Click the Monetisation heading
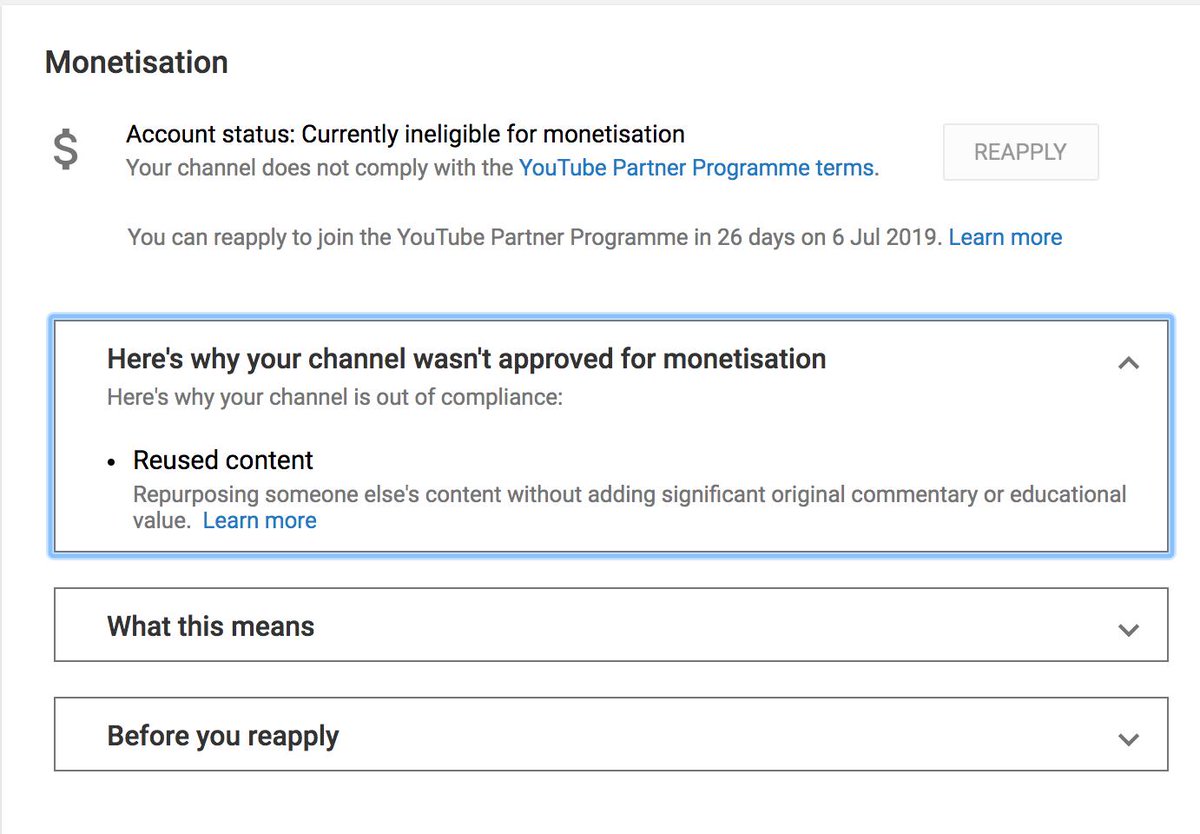The image size is (1200, 834). 136,62
